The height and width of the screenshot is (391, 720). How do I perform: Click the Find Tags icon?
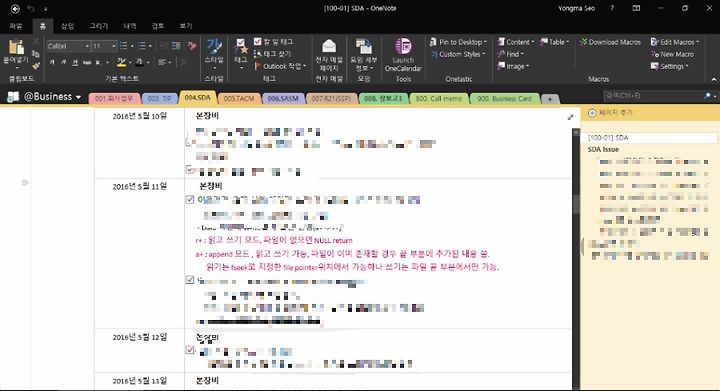pos(258,54)
